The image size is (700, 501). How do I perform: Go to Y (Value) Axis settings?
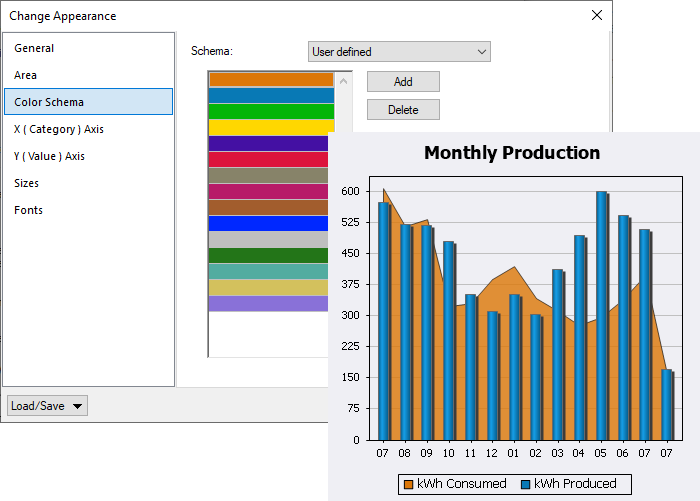[50, 156]
